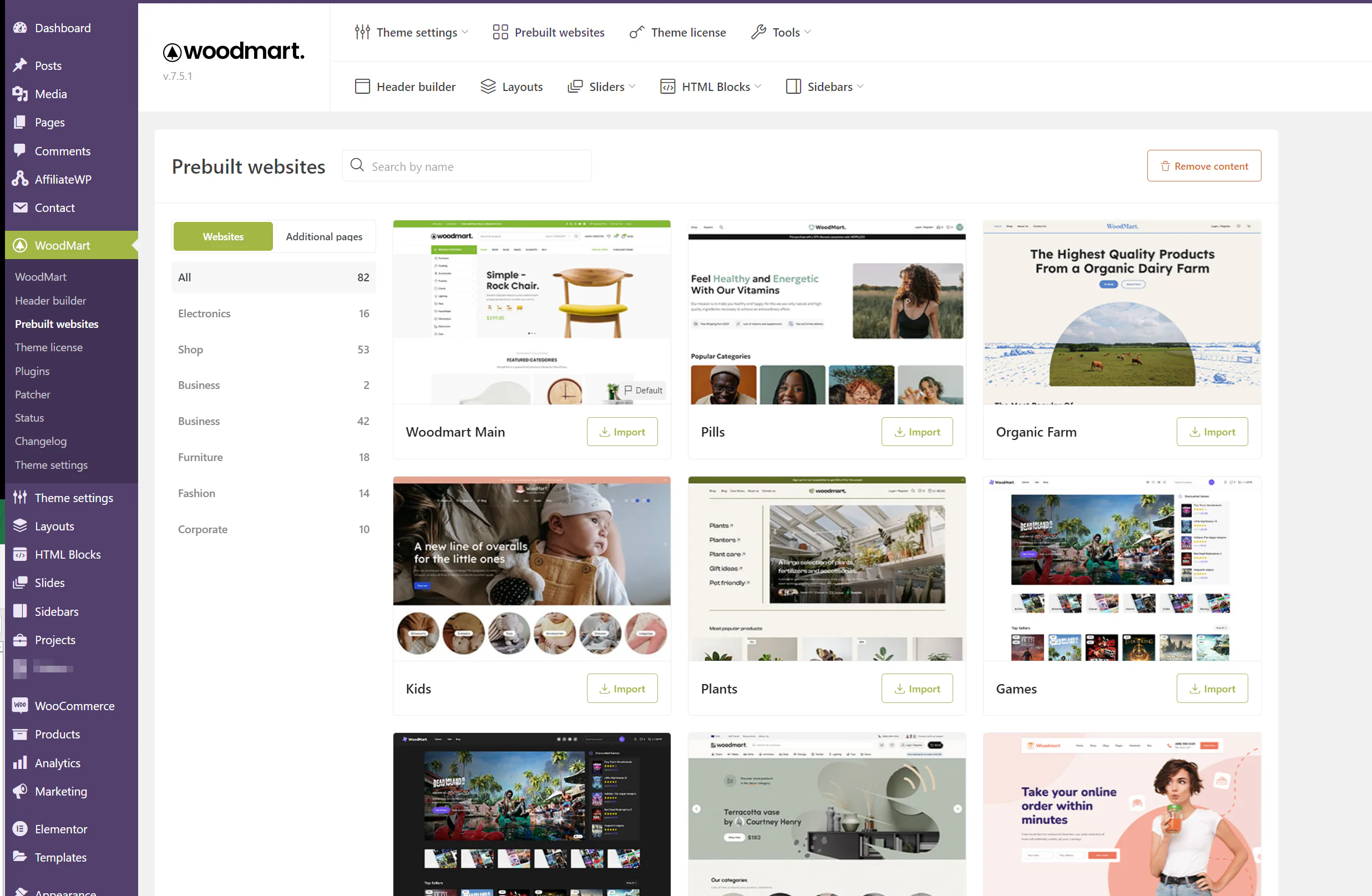This screenshot has height=896, width=1372.
Task: Switch to Websites toggle tab
Action: 222,236
